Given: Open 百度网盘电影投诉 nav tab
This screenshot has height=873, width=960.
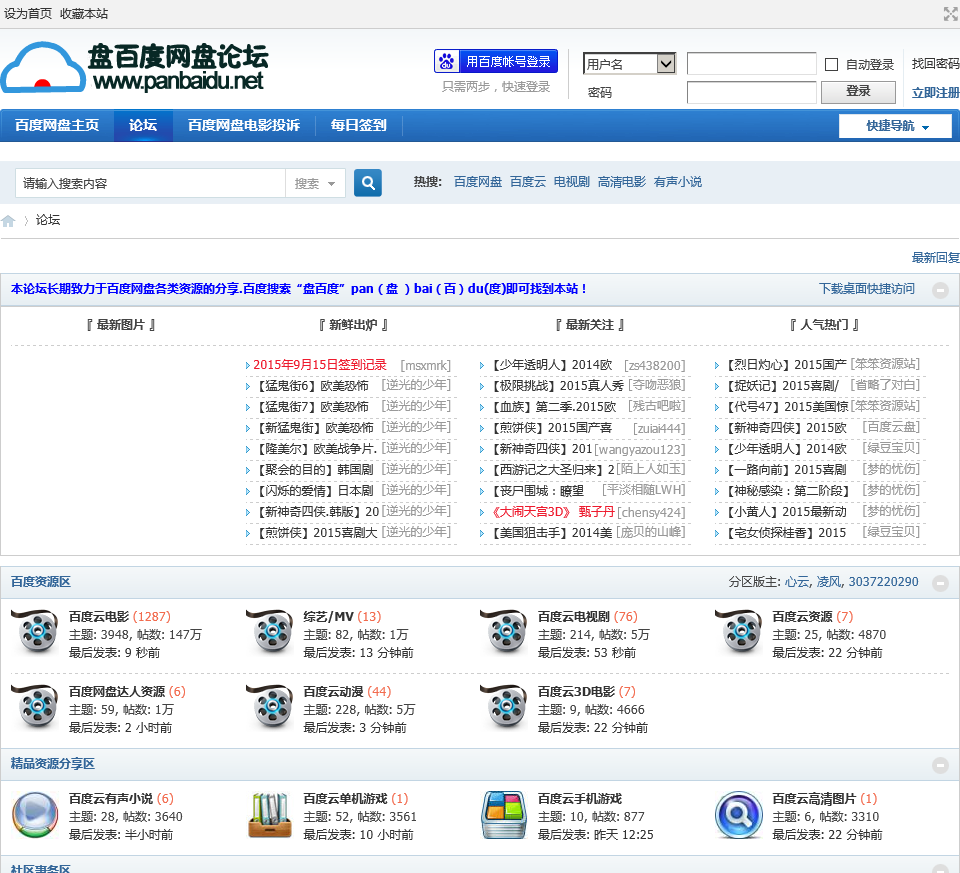Looking at the screenshot, I should (244, 126).
